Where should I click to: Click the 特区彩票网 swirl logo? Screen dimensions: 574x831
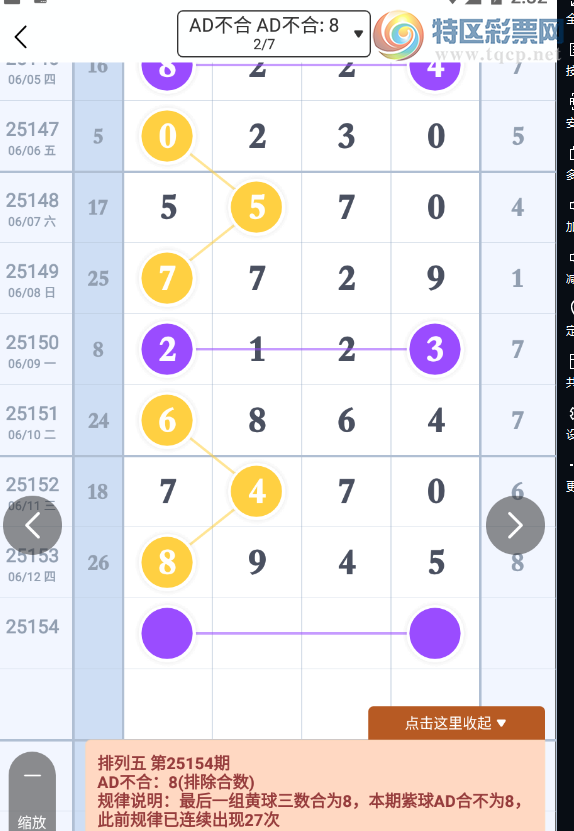399,35
